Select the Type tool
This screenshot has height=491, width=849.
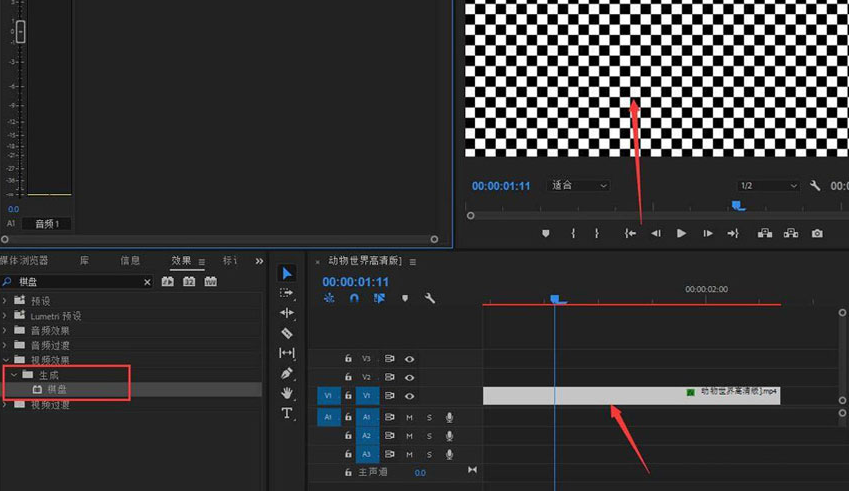(x=287, y=413)
